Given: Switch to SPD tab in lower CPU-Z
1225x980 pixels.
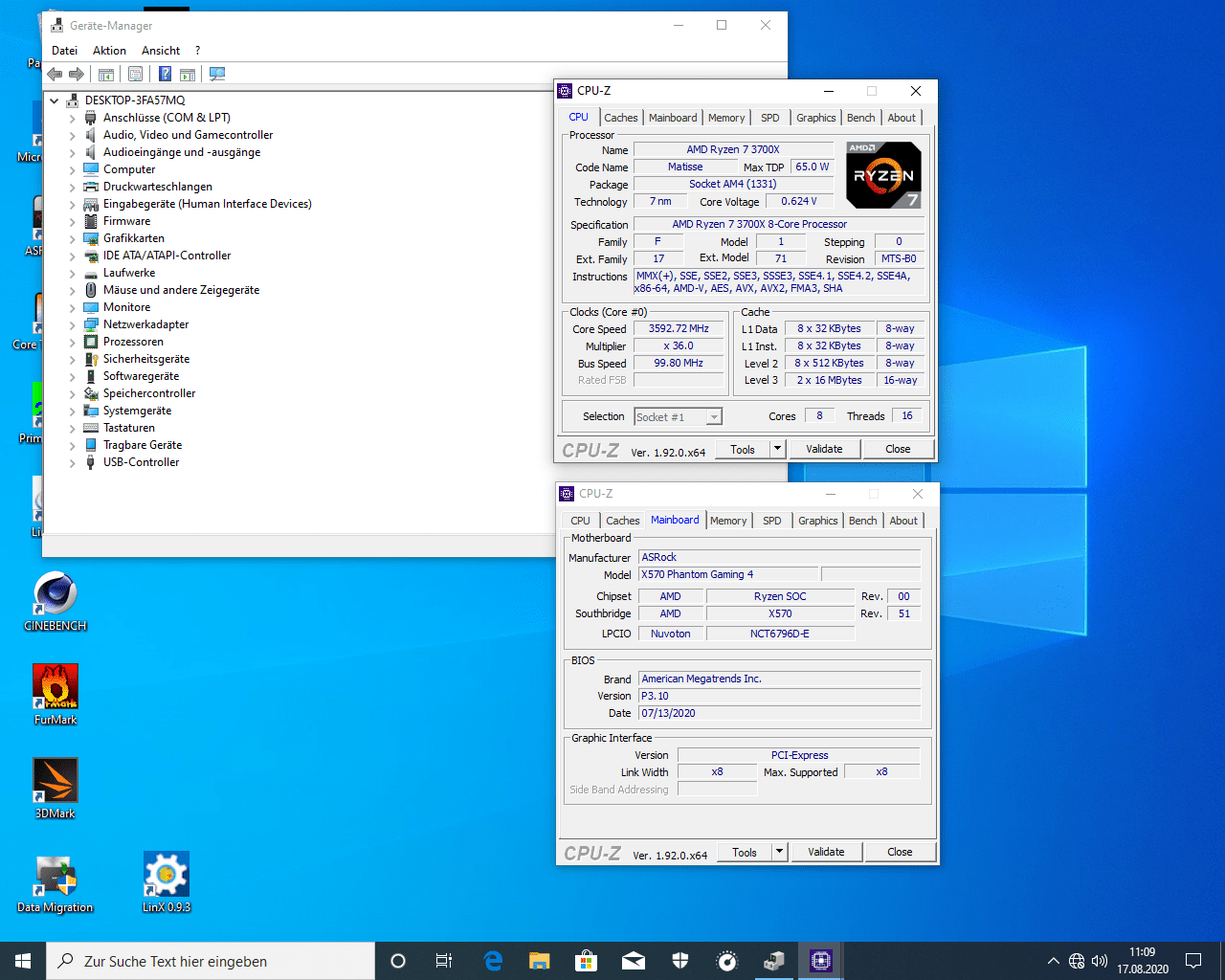Looking at the screenshot, I should pyautogui.click(x=772, y=521).
